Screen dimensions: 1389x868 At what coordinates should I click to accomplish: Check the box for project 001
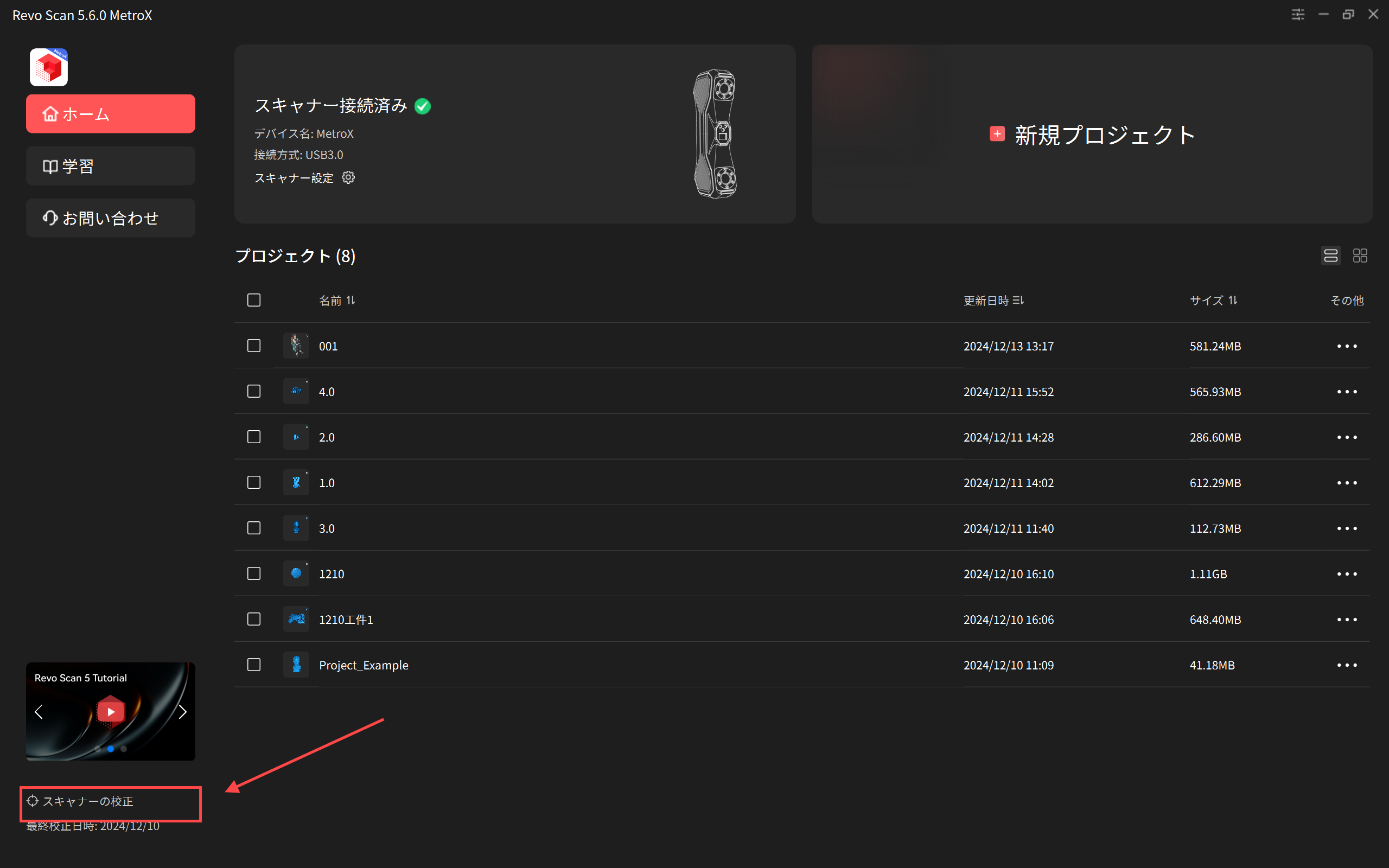(254, 346)
